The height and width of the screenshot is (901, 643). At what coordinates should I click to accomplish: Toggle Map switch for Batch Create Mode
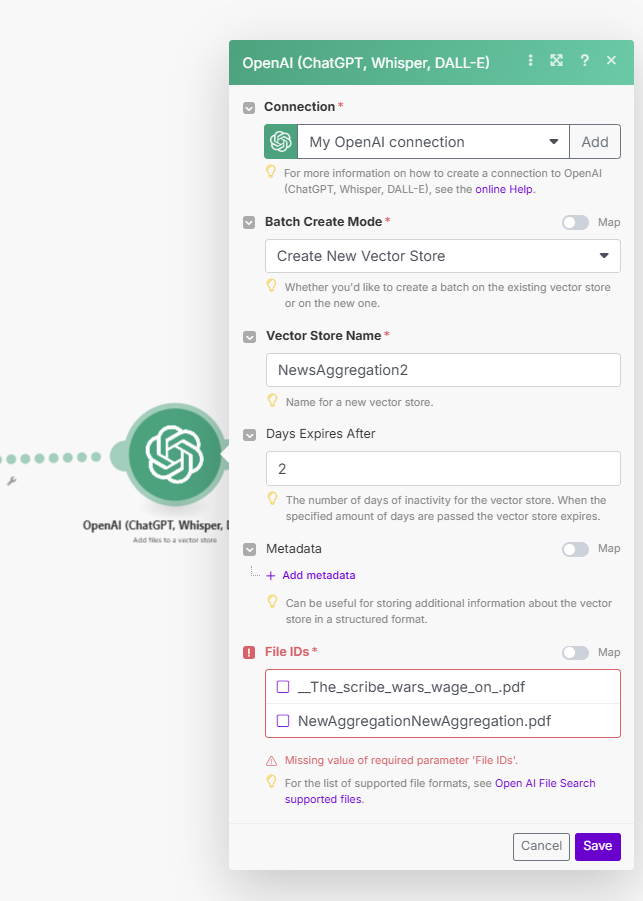(x=575, y=222)
